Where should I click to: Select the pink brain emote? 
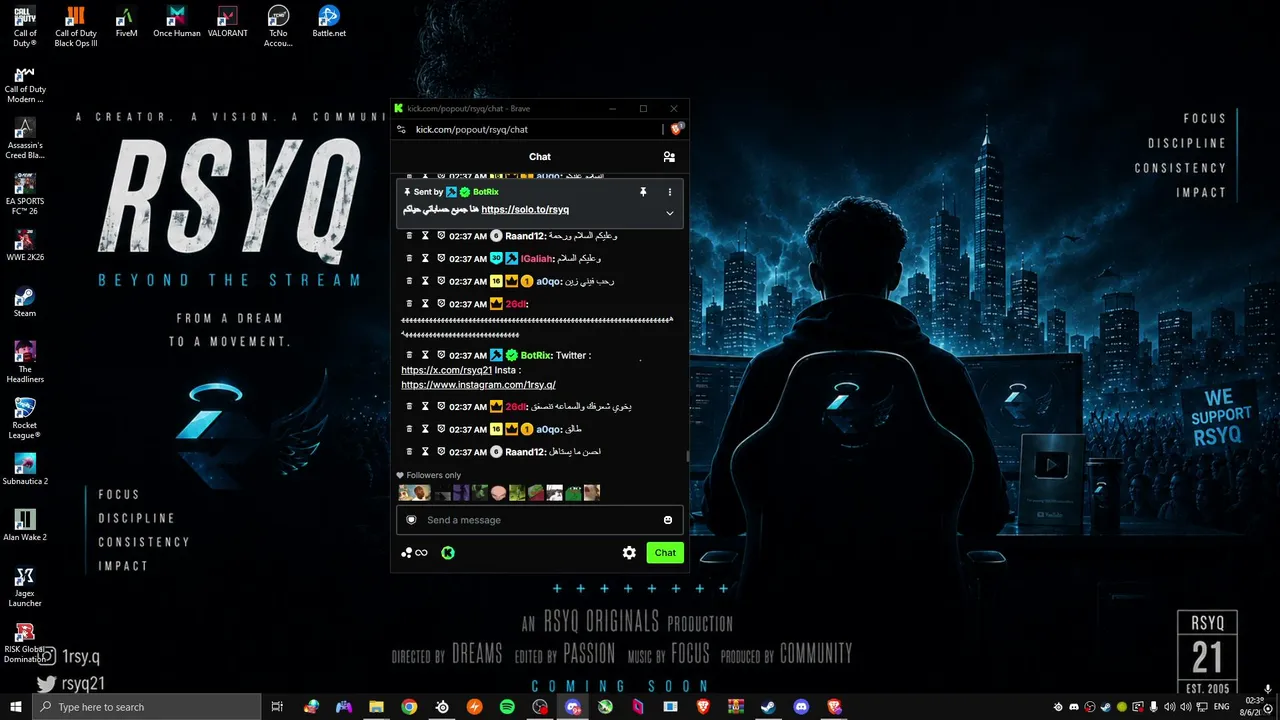pyautogui.click(x=498, y=492)
